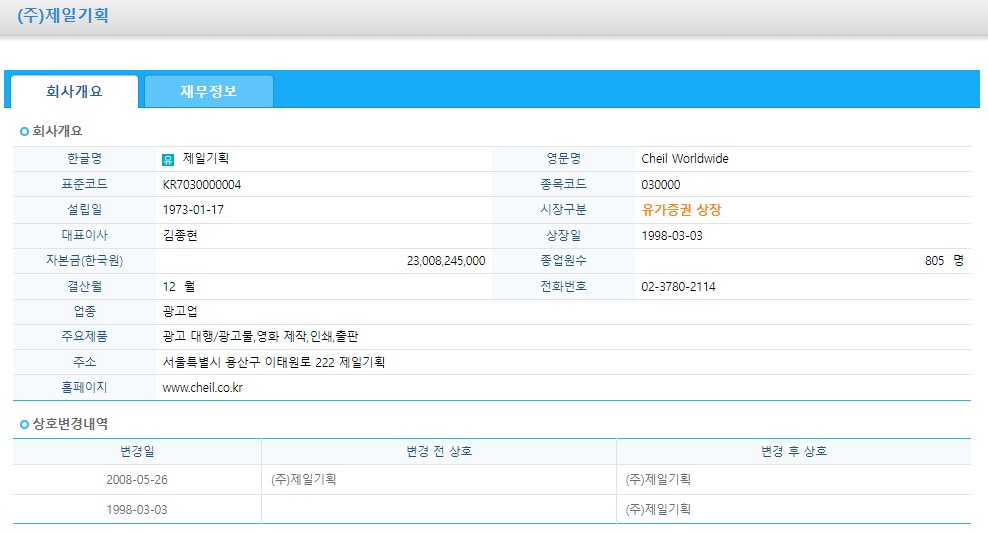Click the 표준코드 row label
Image resolution: width=988 pixels, height=534 pixels.
point(84,184)
